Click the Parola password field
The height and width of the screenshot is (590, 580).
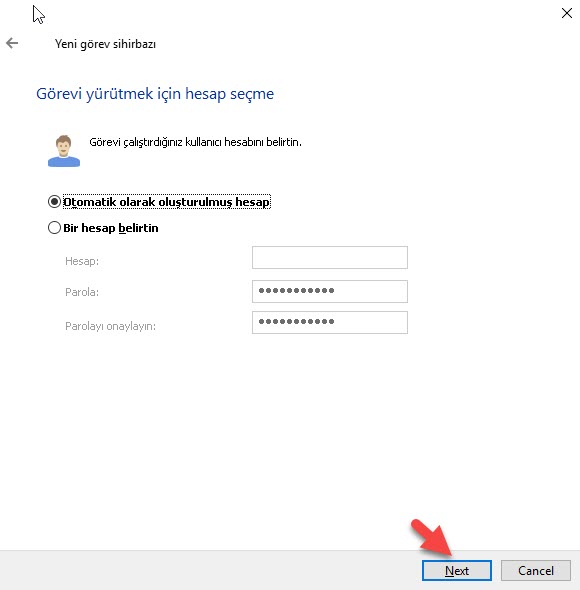pyautogui.click(x=330, y=291)
